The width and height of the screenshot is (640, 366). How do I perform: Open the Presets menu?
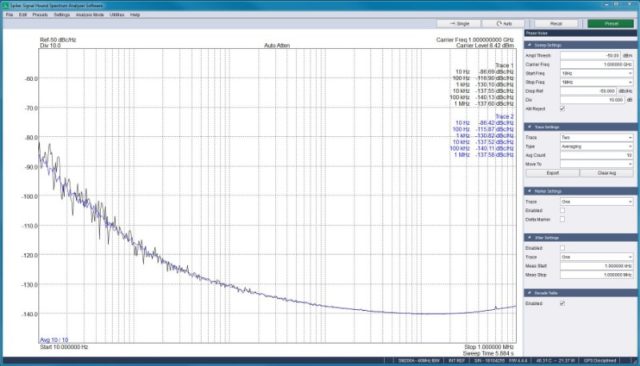tap(40, 15)
